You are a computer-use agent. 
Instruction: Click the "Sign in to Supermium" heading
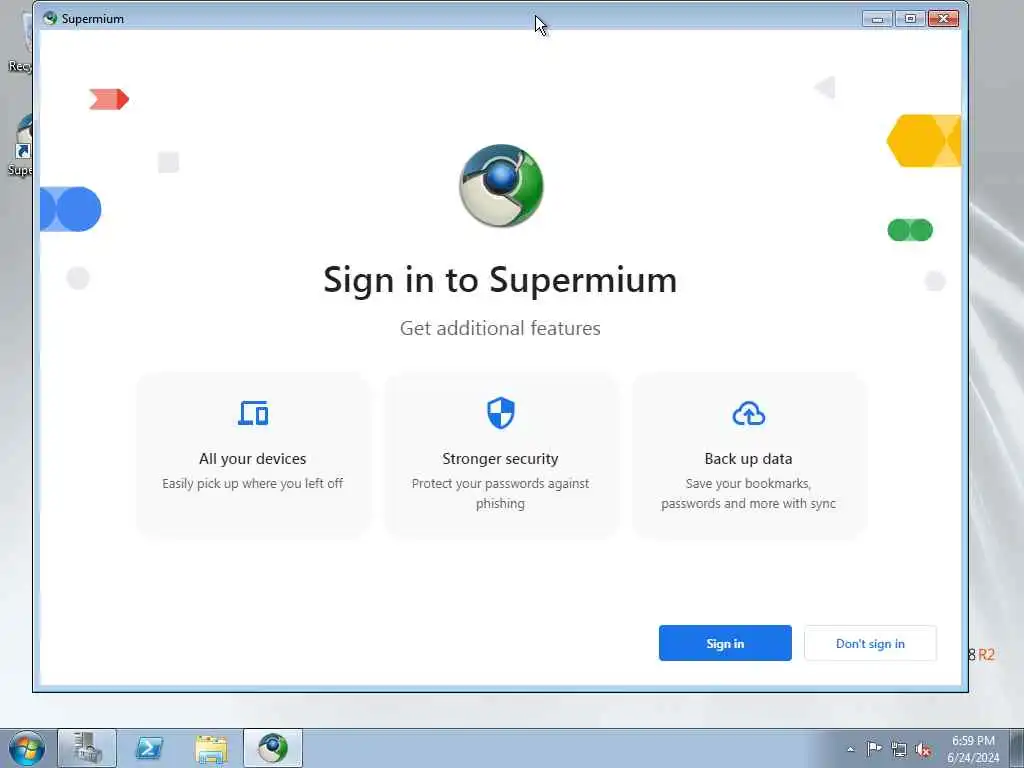click(500, 280)
